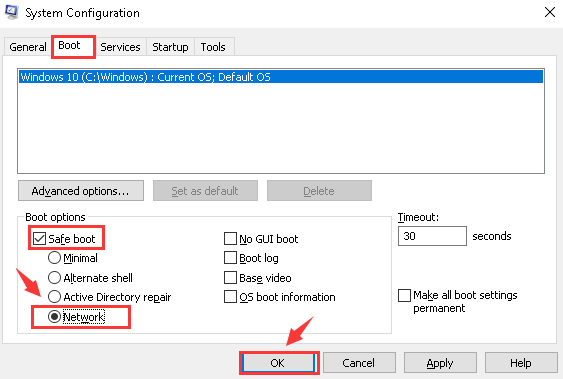Choose the Minimal safe boot option
Image resolution: width=563 pixels, height=379 pixels.
(x=54, y=258)
